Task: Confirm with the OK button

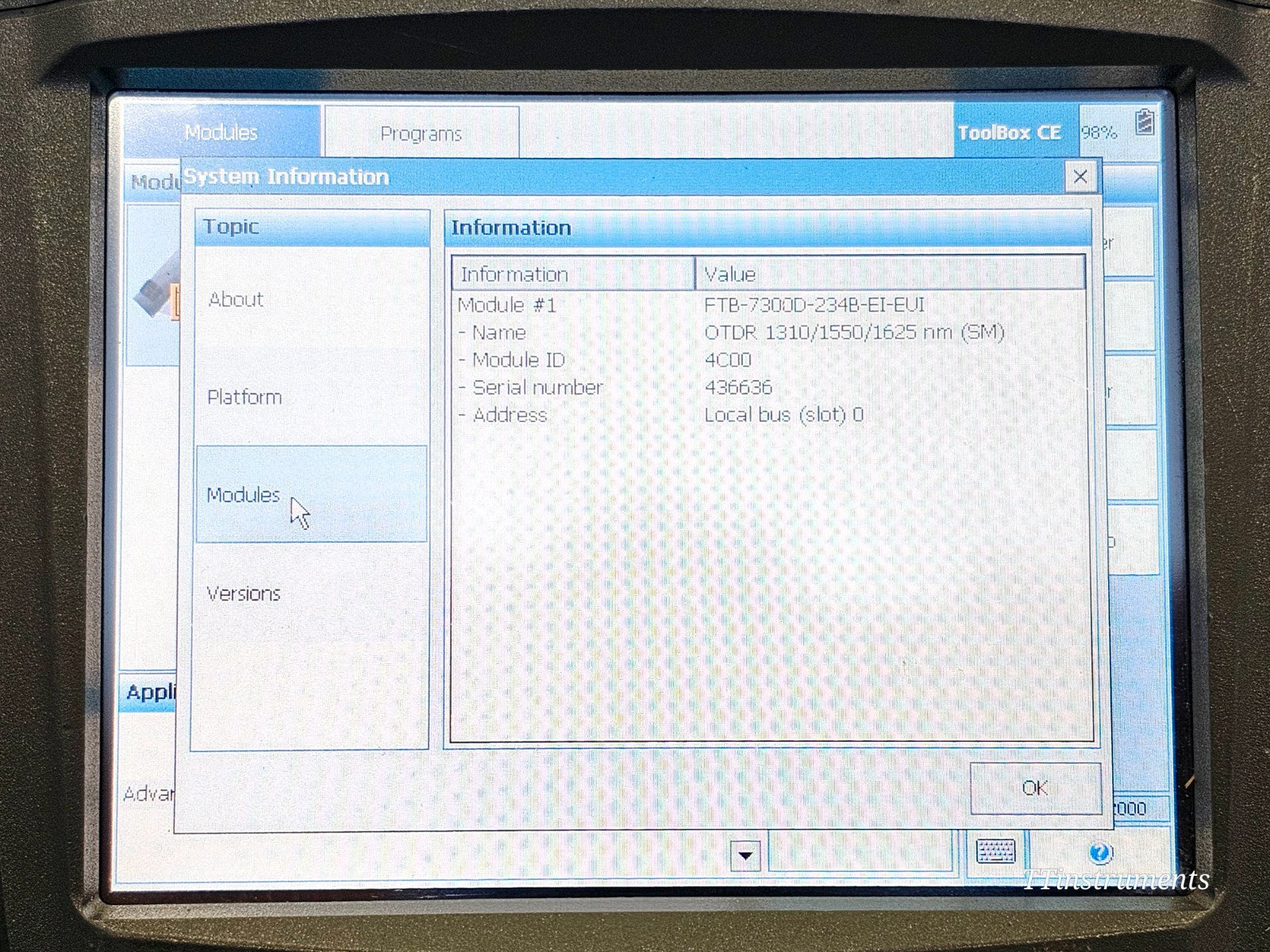Action: click(x=1035, y=787)
